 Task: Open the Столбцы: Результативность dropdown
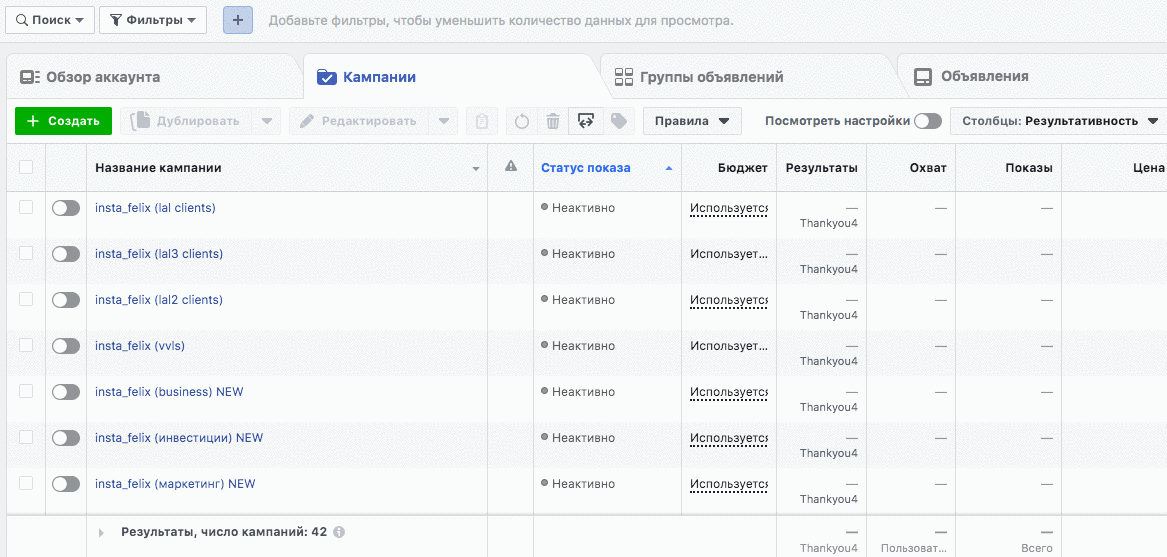[1060, 121]
